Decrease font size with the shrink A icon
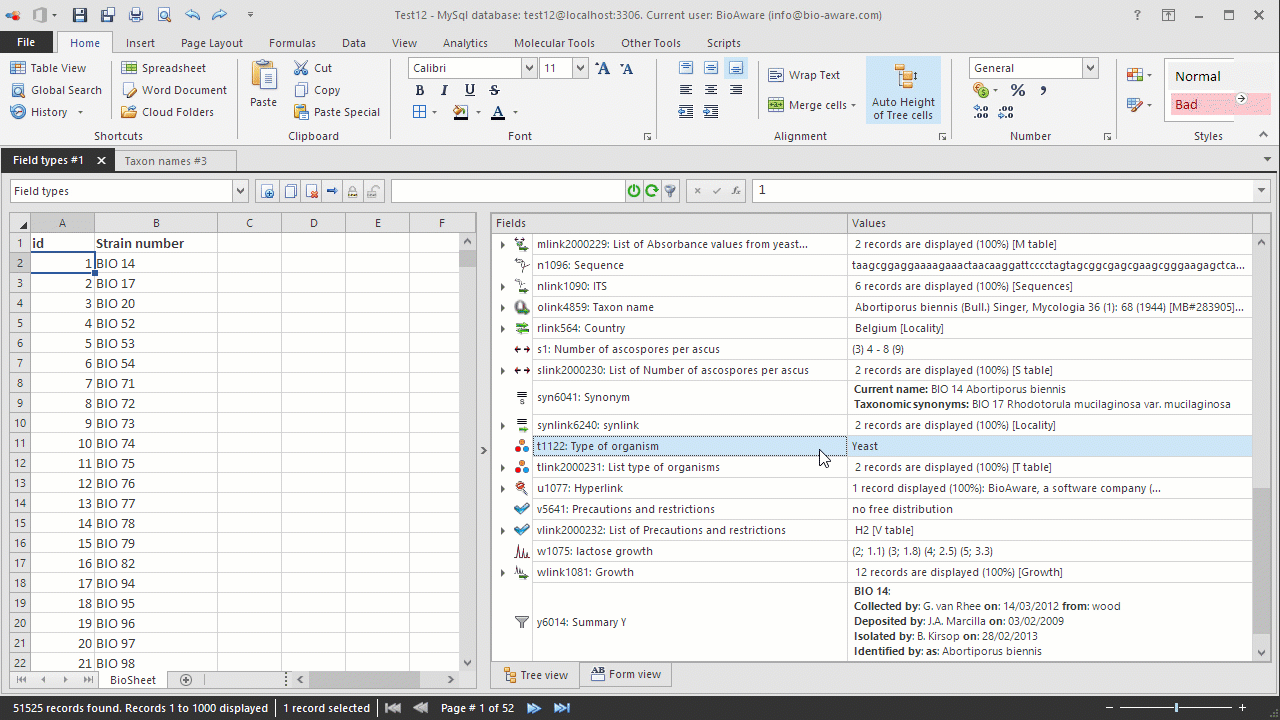1280x720 pixels. click(627, 68)
